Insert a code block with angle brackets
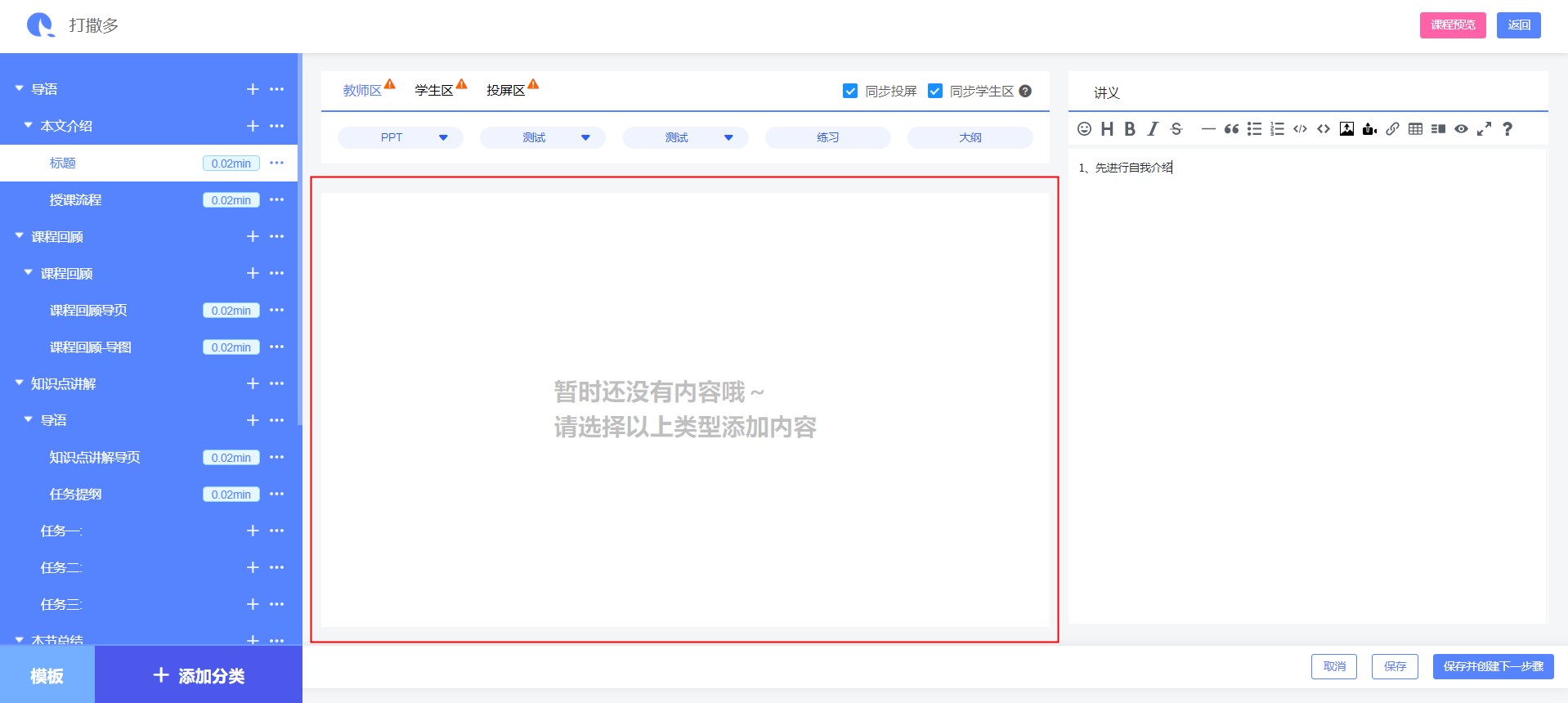 [x=1324, y=128]
